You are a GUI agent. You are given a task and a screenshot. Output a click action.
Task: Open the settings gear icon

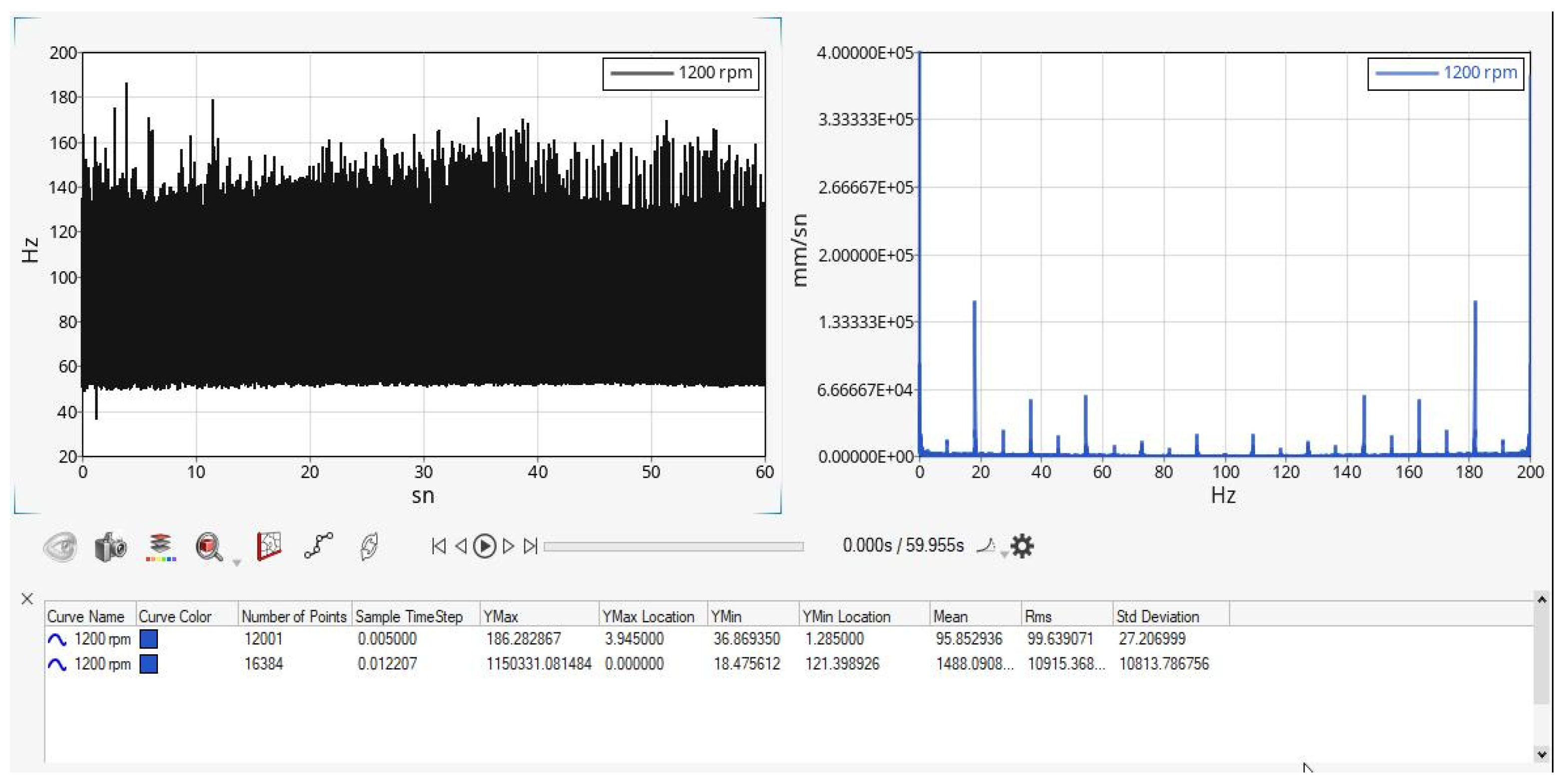[x=1023, y=546]
